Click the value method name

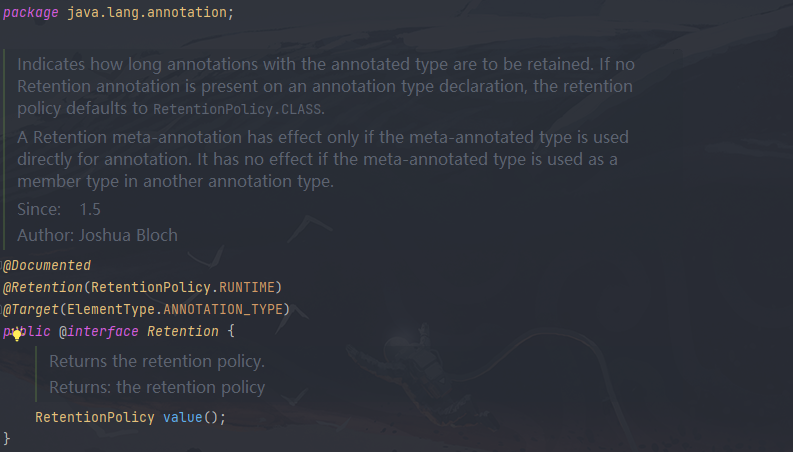pyautogui.click(x=183, y=417)
